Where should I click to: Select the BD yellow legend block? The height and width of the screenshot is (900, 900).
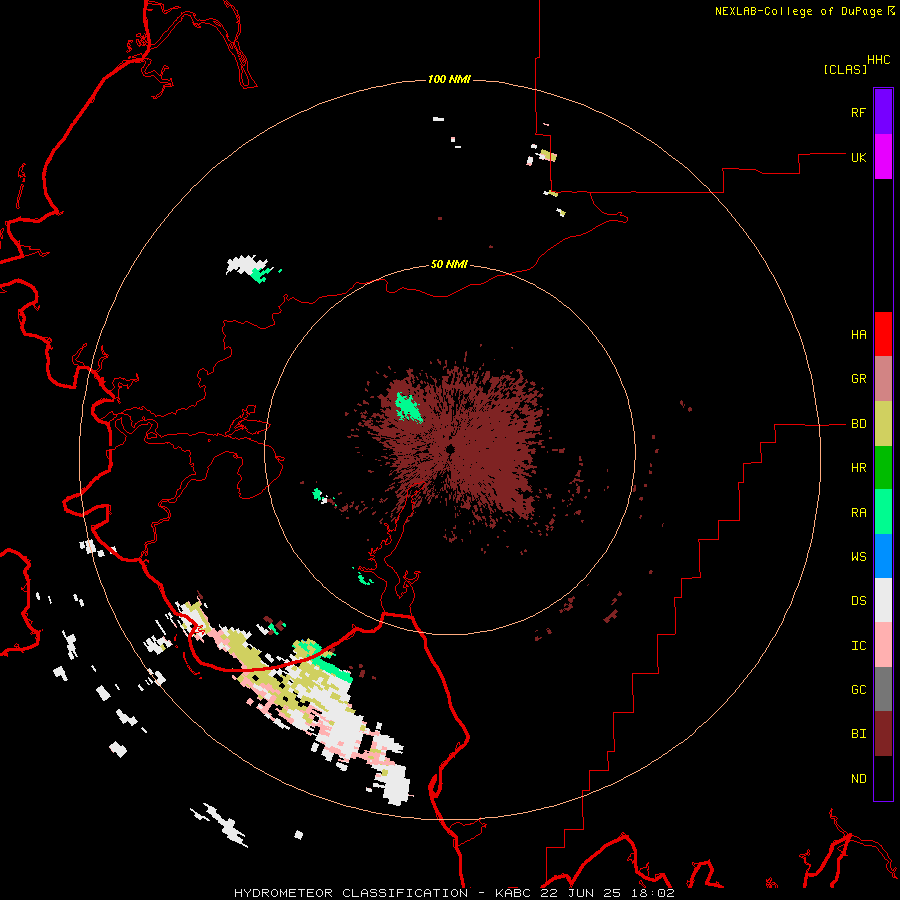click(883, 424)
